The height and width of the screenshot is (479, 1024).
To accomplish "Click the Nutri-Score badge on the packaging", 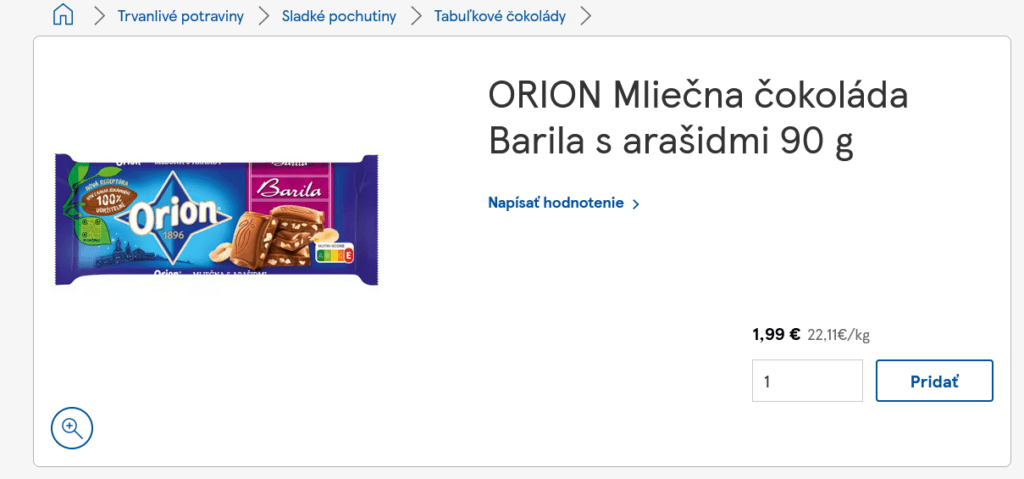I will (x=334, y=254).
